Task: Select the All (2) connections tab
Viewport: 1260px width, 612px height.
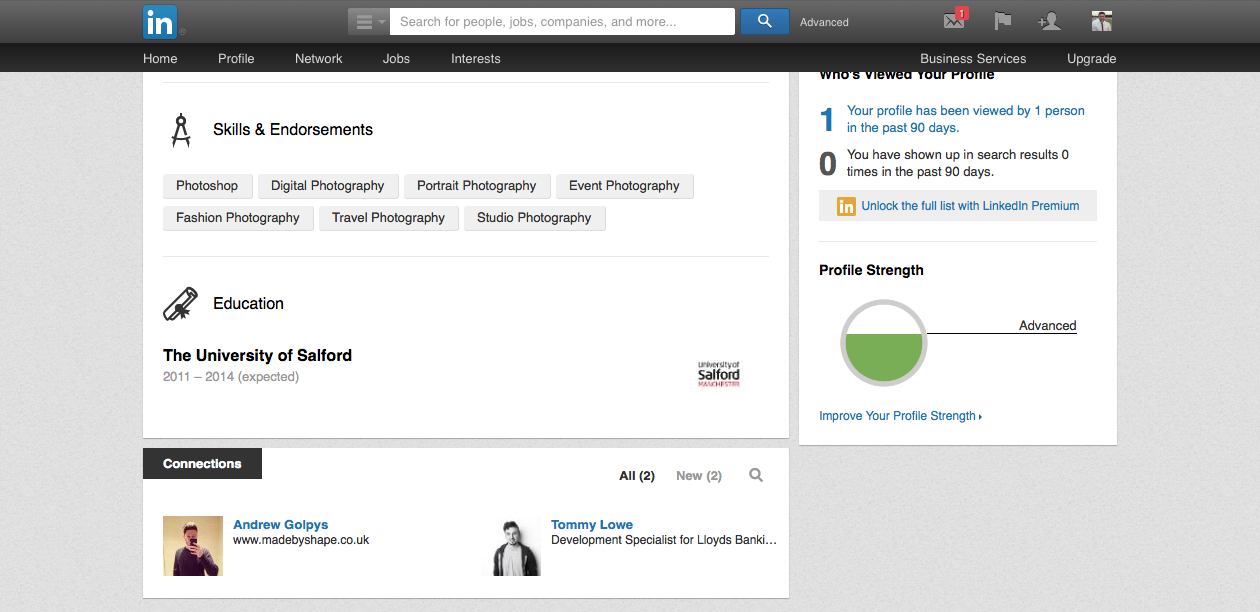Action: click(637, 476)
